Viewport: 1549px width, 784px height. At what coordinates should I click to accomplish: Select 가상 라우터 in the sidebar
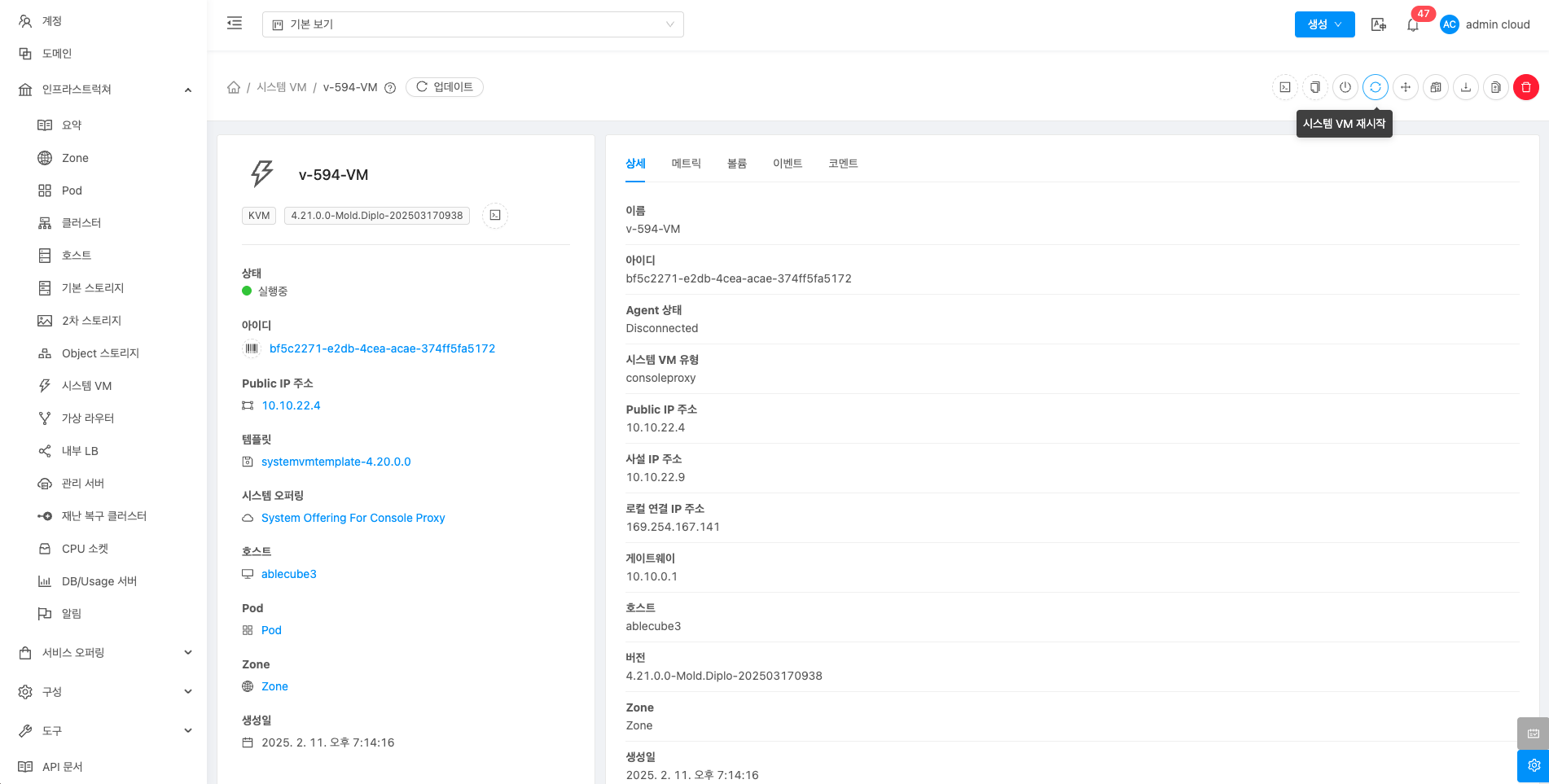pos(88,418)
